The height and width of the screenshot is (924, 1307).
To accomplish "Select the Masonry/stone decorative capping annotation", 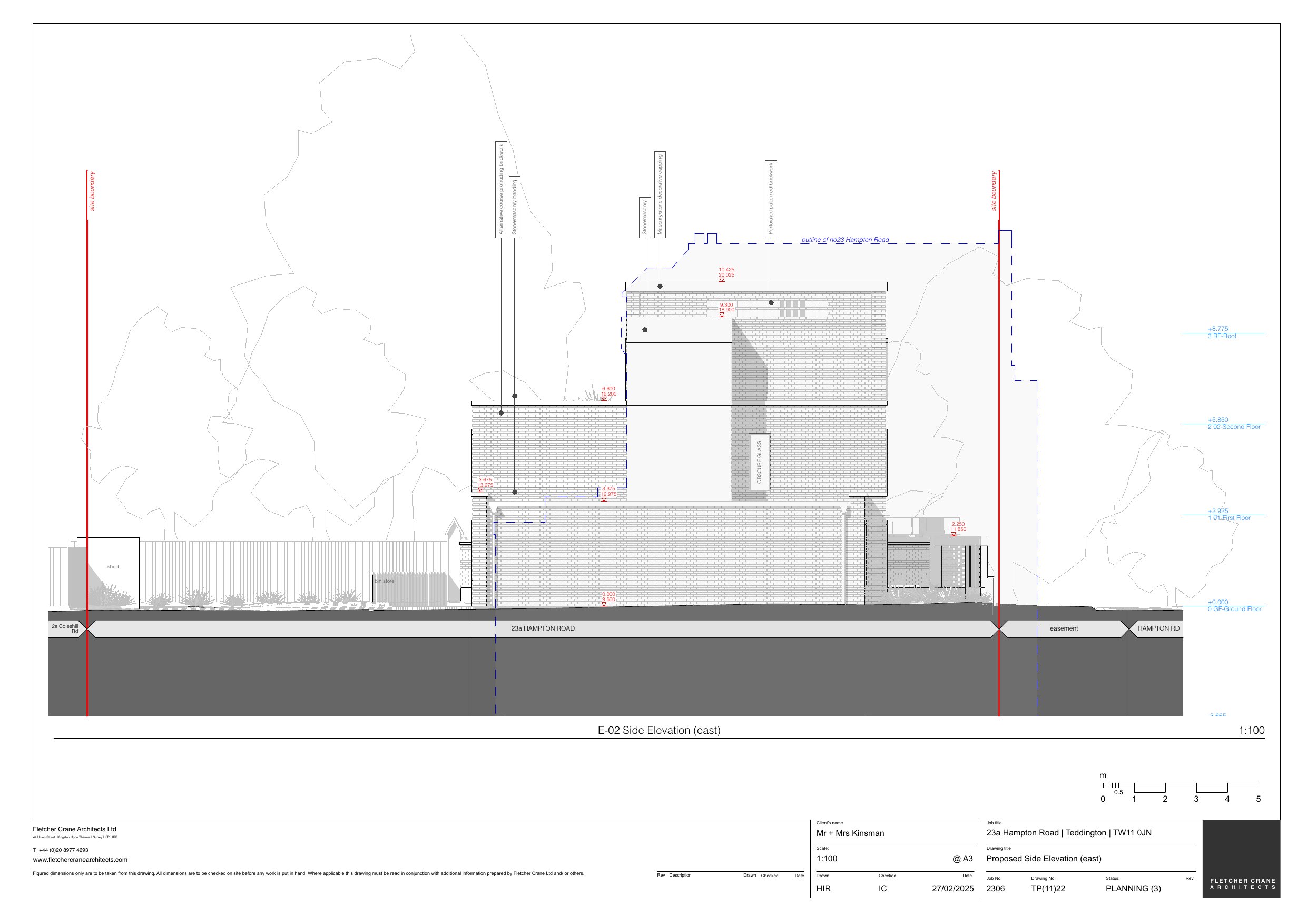I will 660,195.
